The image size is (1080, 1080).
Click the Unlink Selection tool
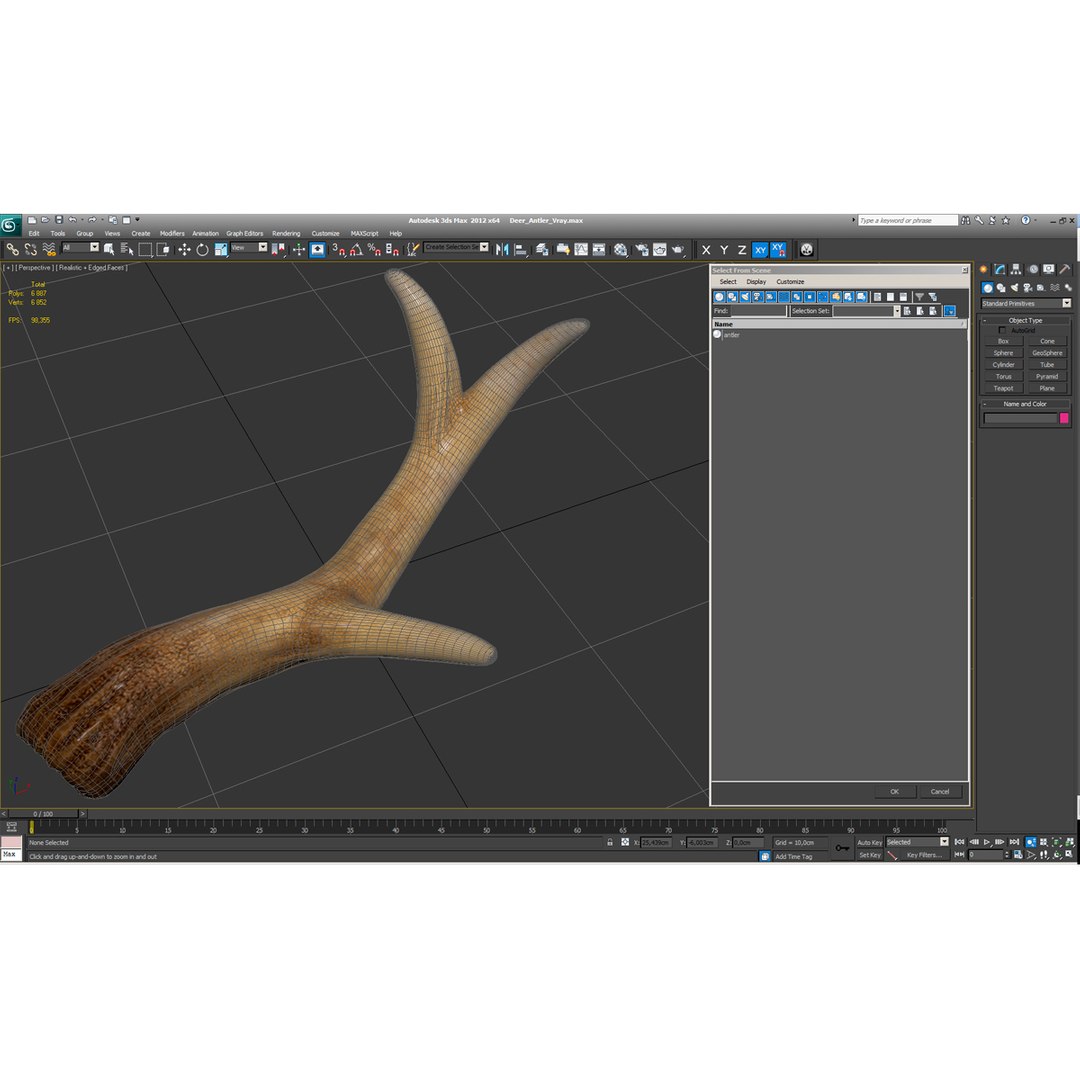tap(30, 249)
